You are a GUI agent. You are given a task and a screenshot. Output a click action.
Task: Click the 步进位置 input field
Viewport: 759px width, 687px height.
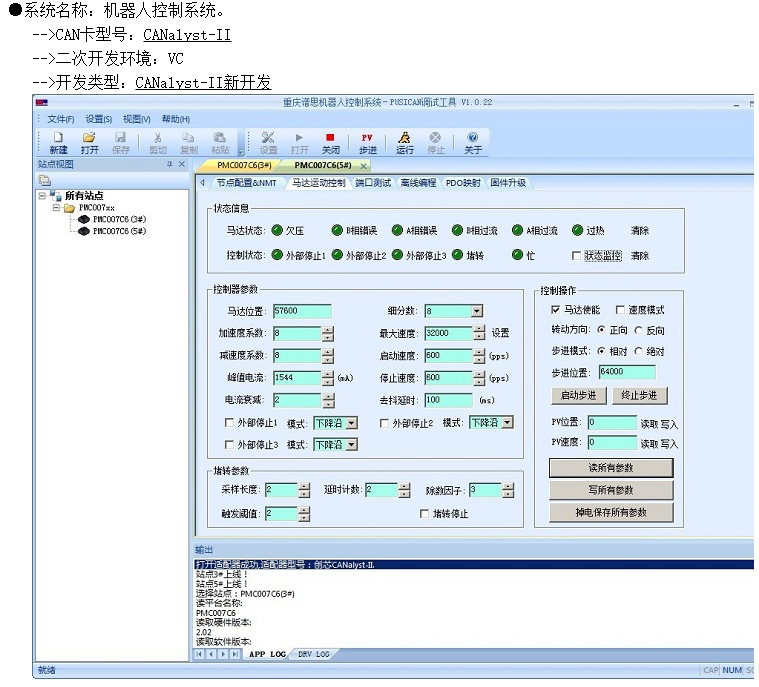[x=627, y=372]
